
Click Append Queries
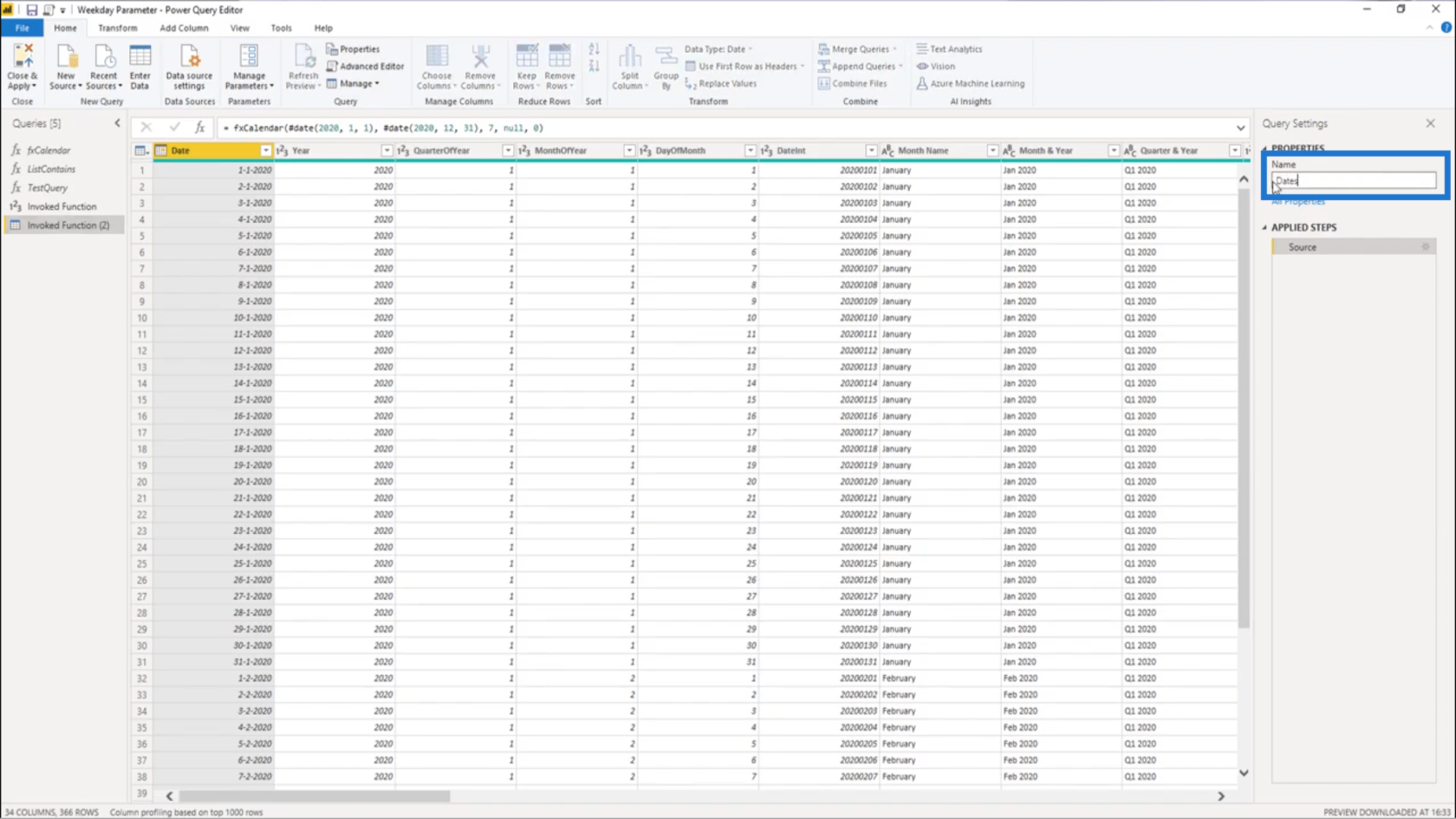861,66
